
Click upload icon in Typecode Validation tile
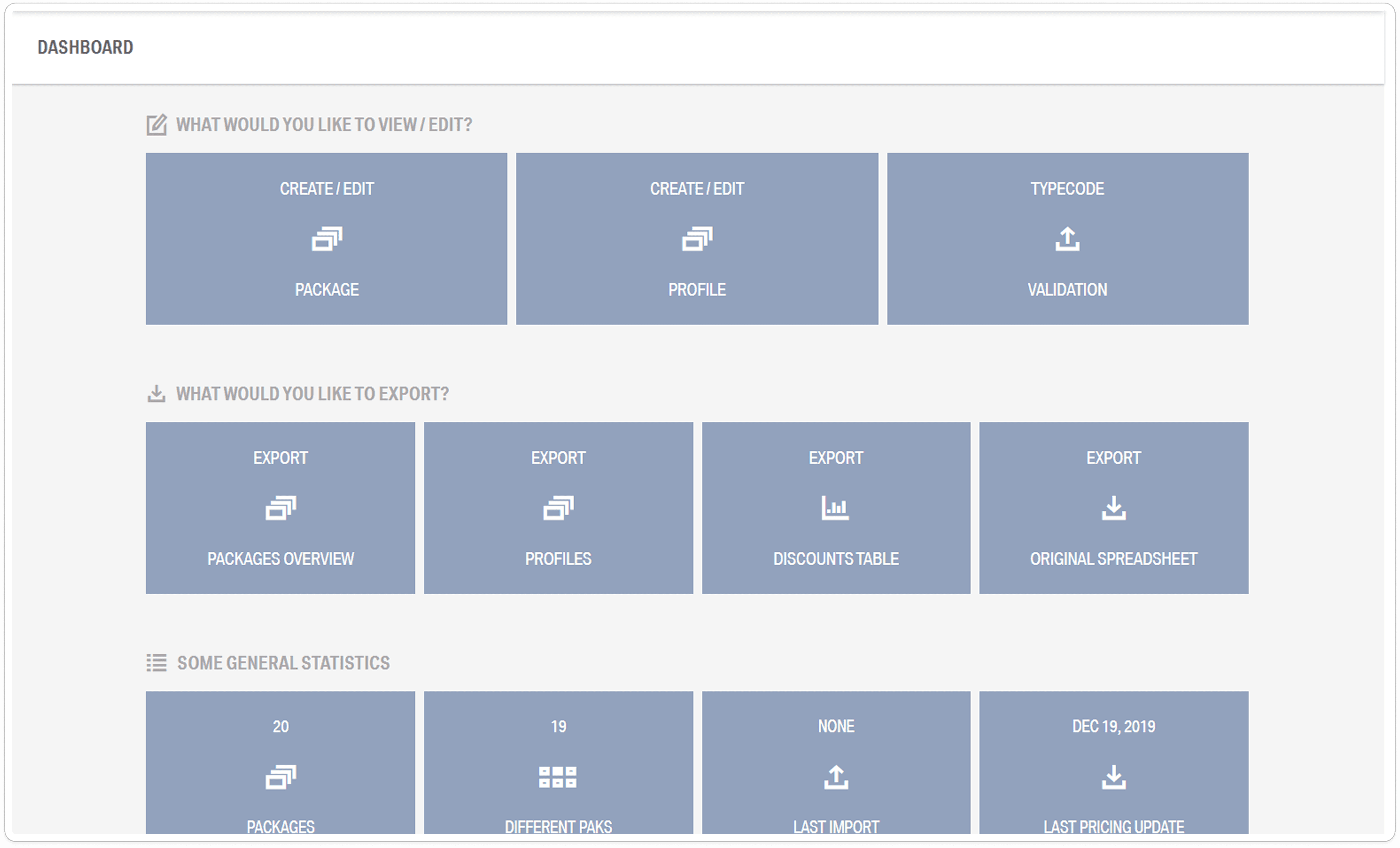point(1067,239)
